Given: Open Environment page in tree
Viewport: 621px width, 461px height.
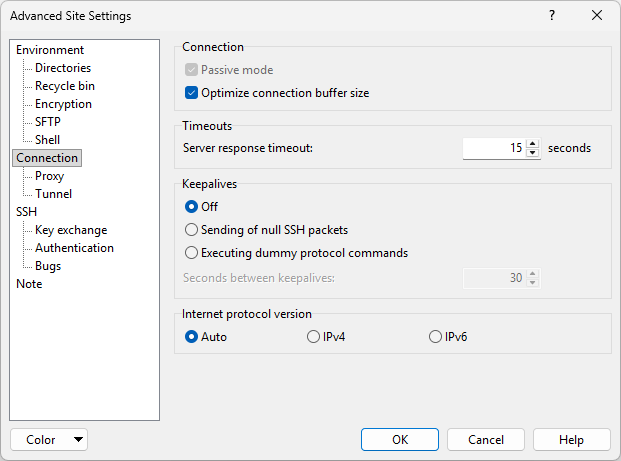Looking at the screenshot, I should pos(50,50).
